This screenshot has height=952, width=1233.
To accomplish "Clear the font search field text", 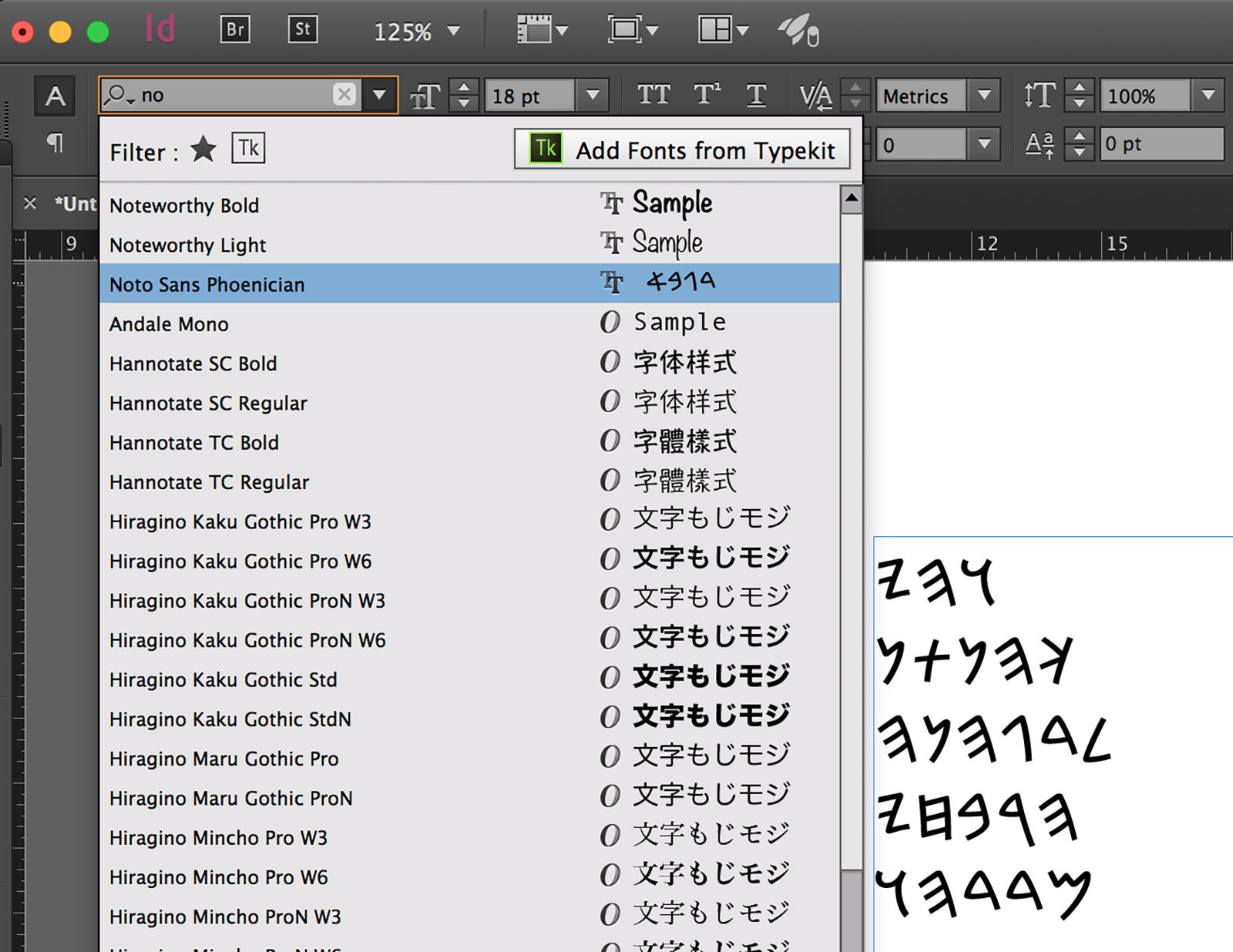I will coord(344,95).
